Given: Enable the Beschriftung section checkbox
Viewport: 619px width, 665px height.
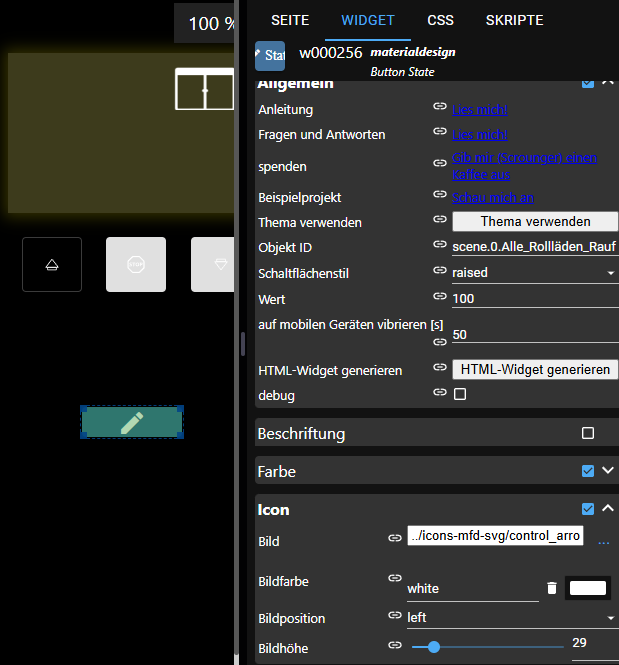Looking at the screenshot, I should coord(588,433).
